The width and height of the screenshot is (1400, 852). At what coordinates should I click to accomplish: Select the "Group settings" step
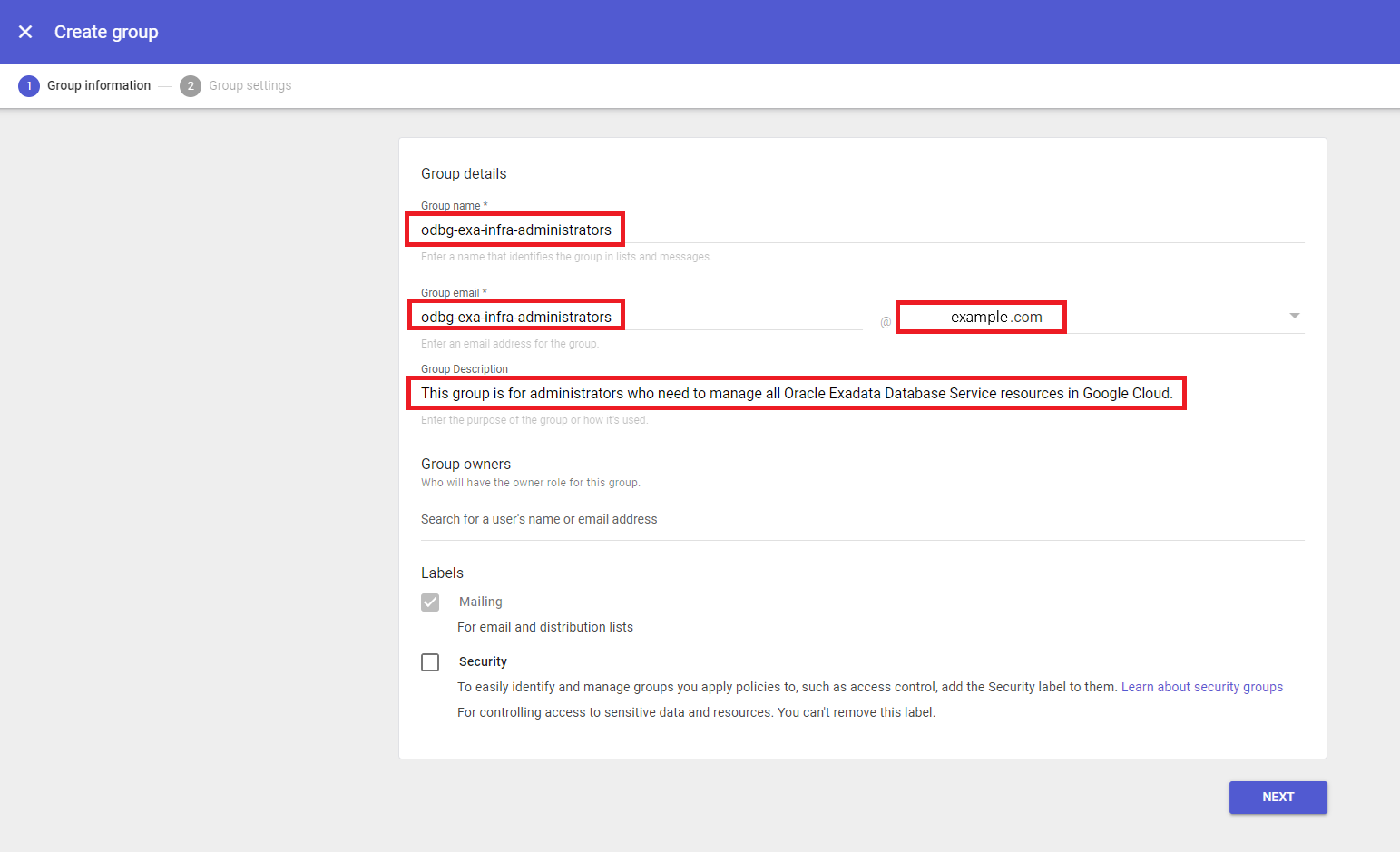250,85
